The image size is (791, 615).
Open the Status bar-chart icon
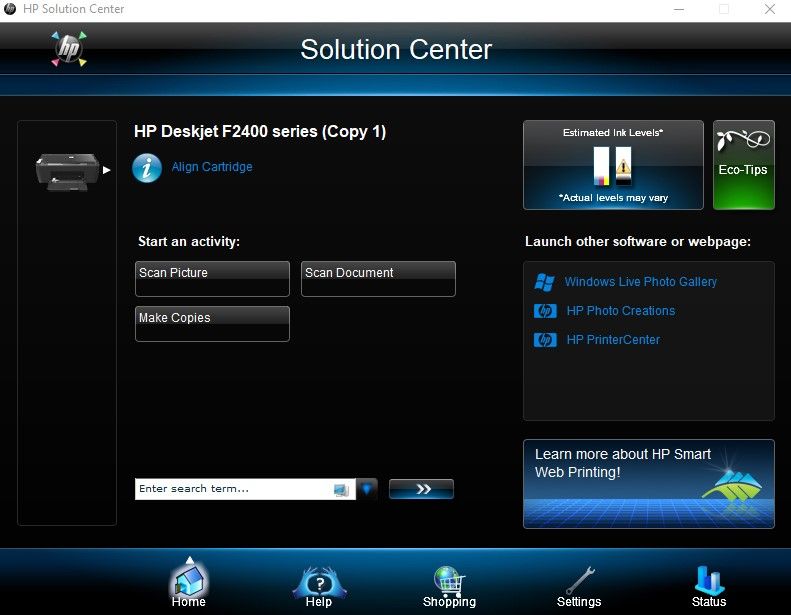(x=709, y=580)
